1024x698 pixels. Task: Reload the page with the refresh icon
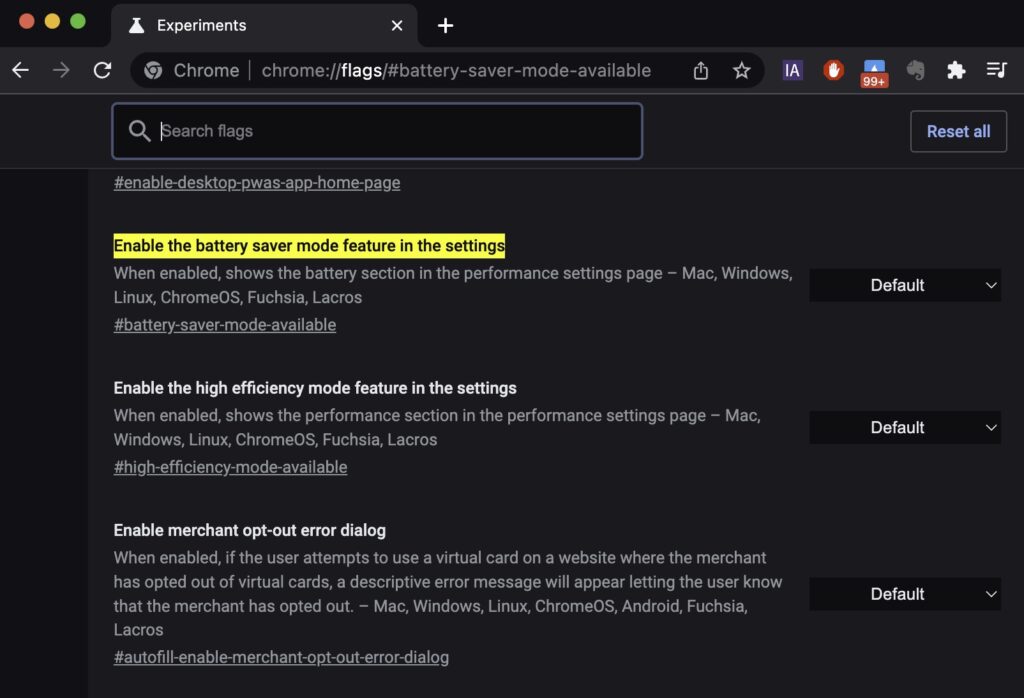[x=102, y=70]
